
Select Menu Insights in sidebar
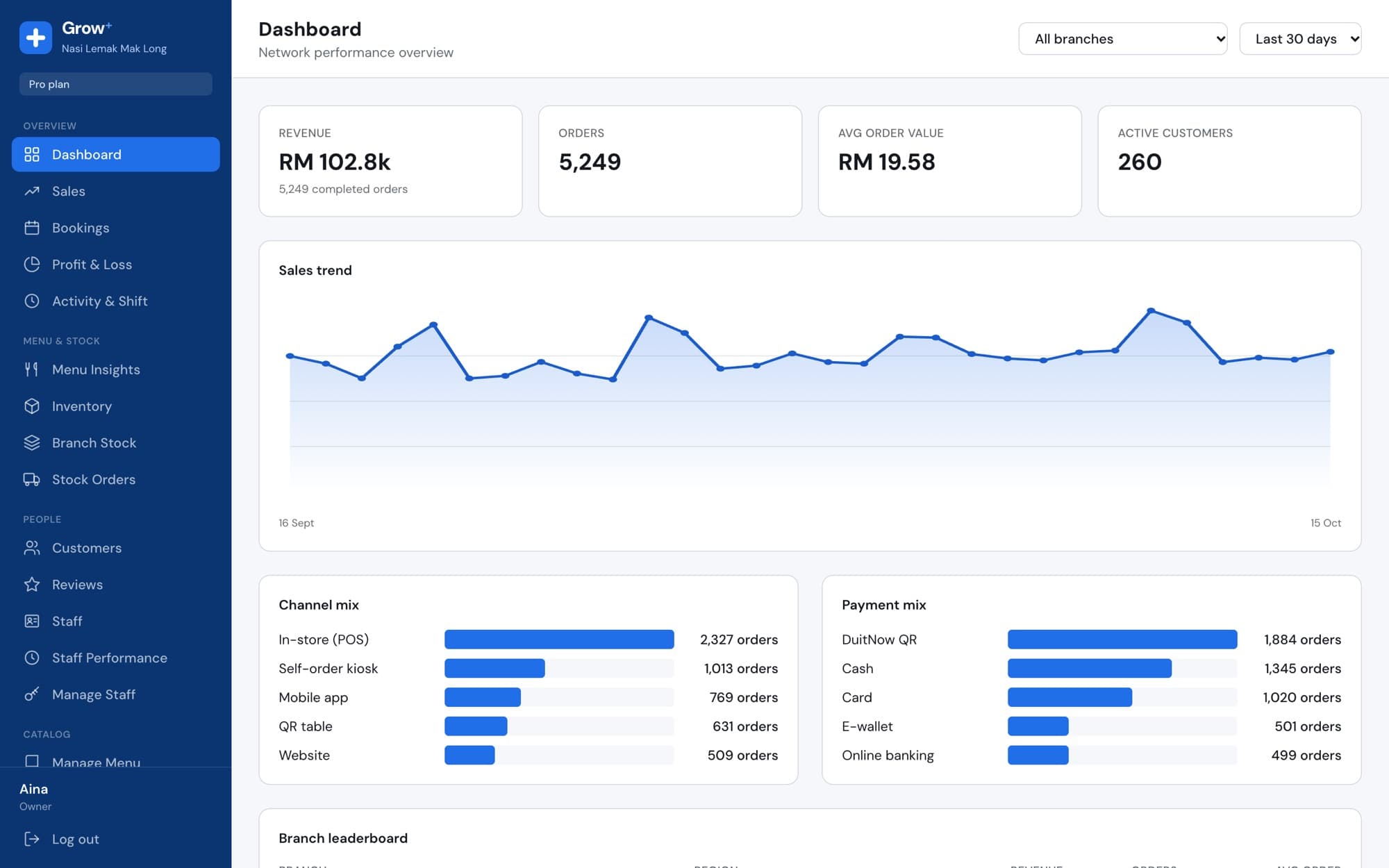point(116,369)
